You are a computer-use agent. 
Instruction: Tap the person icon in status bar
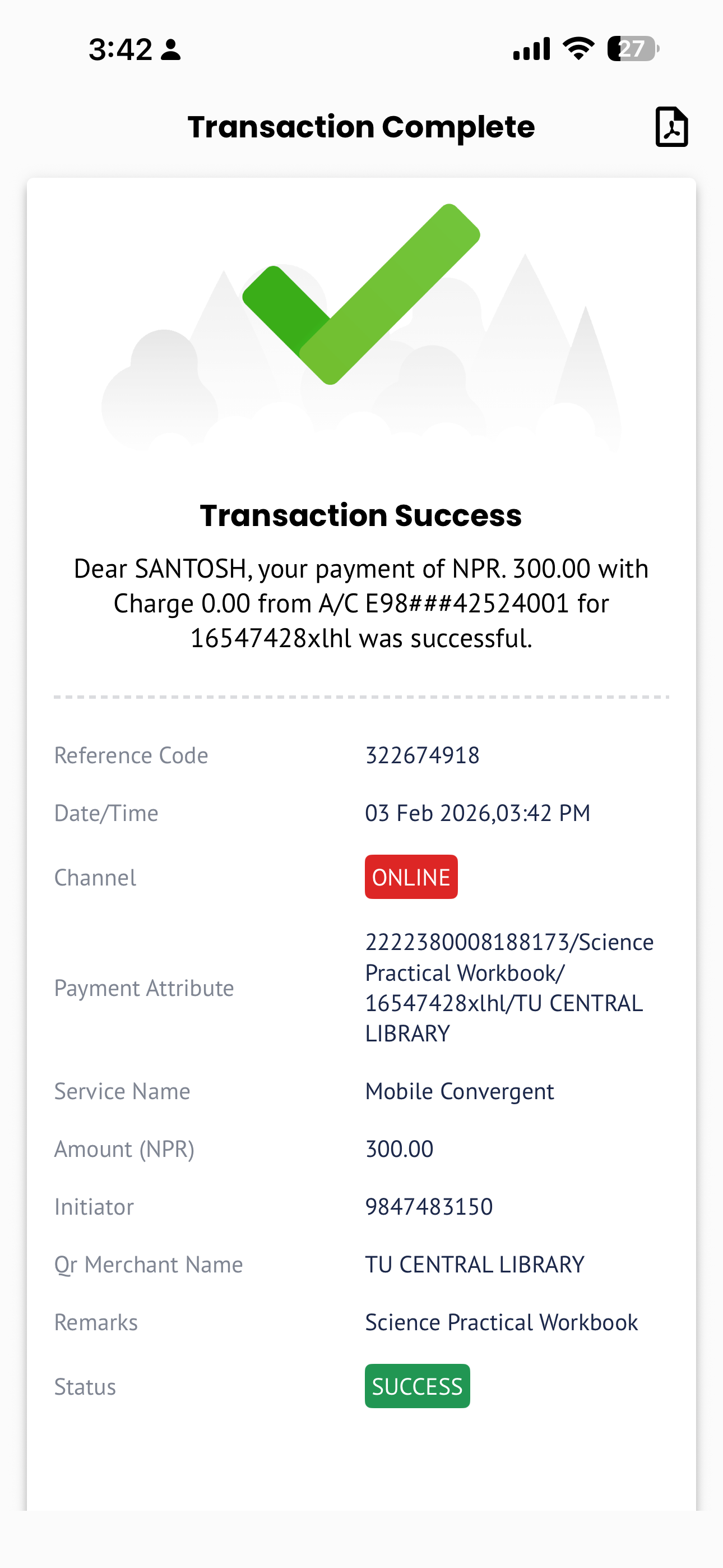point(171,49)
